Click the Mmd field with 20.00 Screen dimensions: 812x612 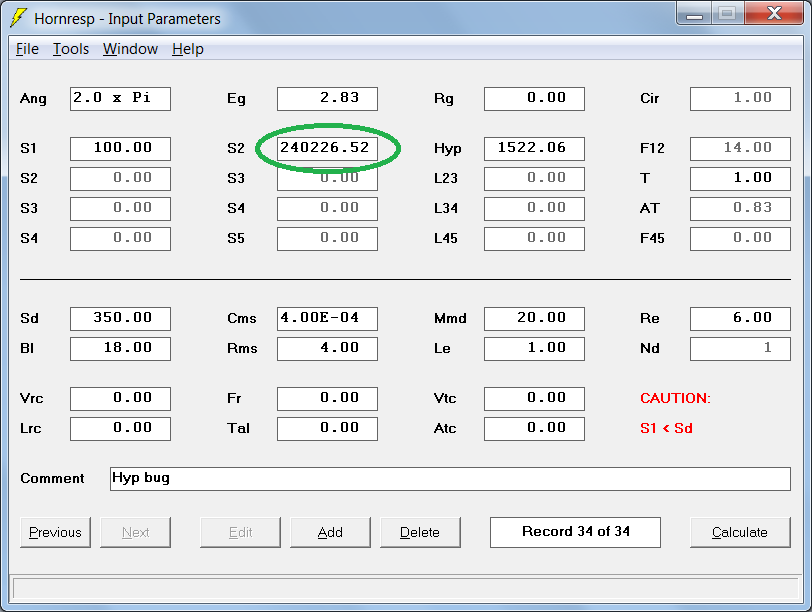tap(534, 318)
